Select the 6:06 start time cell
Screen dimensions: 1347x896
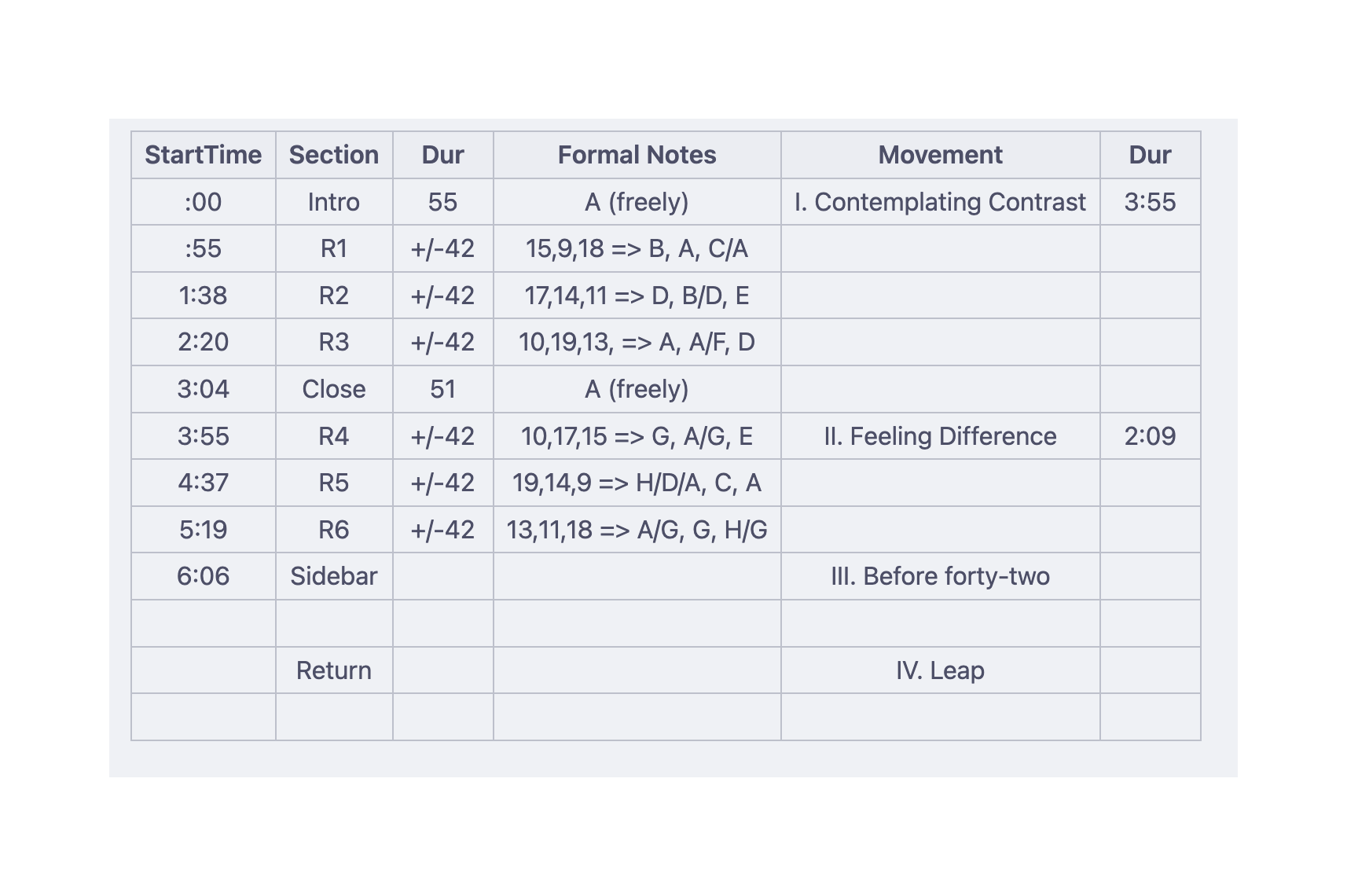204,576
